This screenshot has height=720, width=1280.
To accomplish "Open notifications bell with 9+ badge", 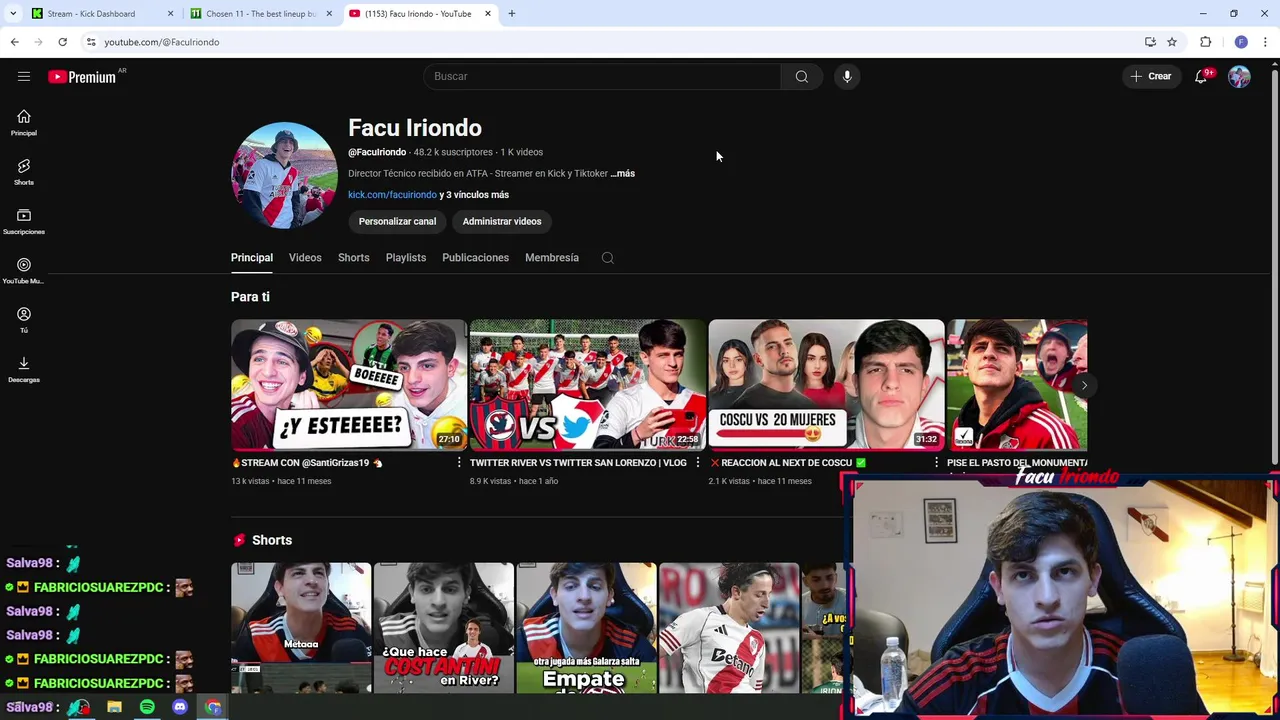I will 1201,76.
